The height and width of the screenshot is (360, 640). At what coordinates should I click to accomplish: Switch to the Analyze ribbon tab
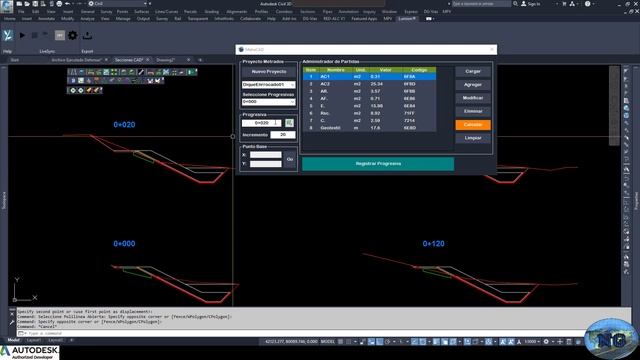pos(87,19)
